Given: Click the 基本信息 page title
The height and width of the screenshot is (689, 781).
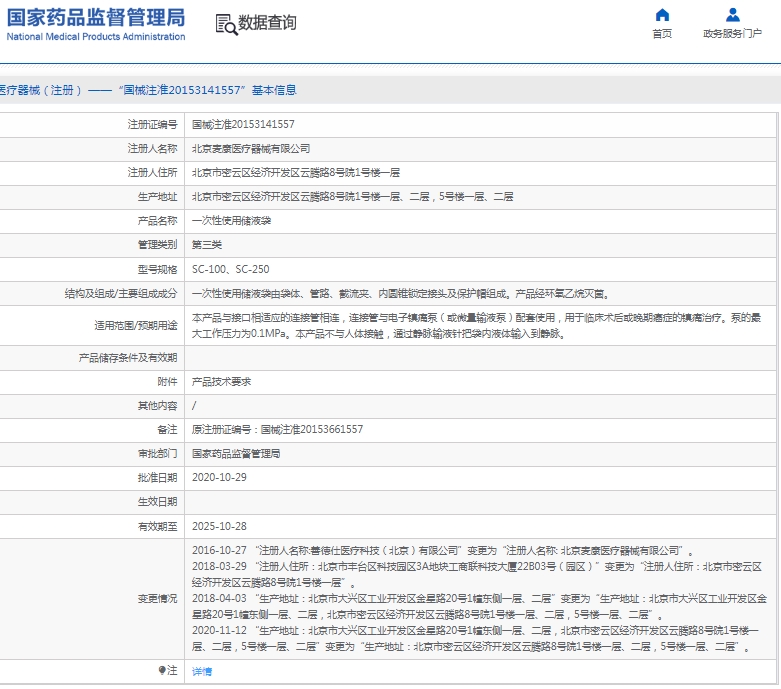Looking at the screenshot, I should [274, 90].
